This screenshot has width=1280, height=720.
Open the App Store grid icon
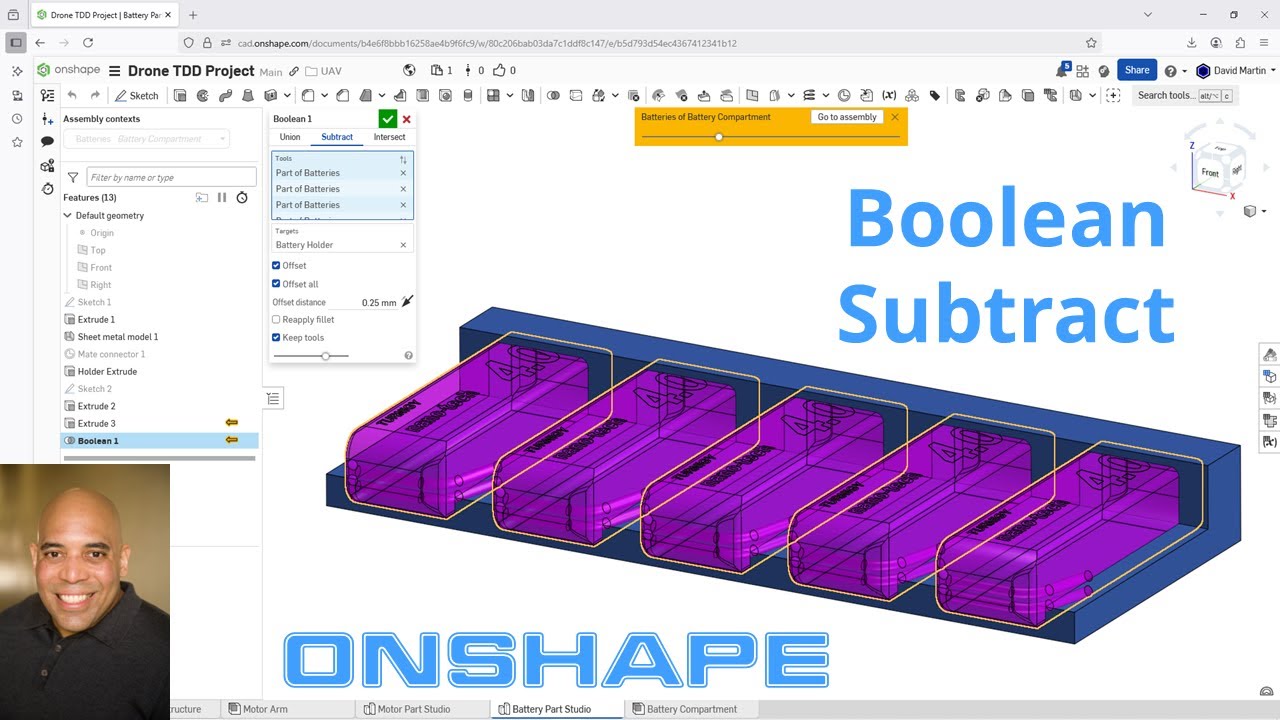[x=1083, y=71]
